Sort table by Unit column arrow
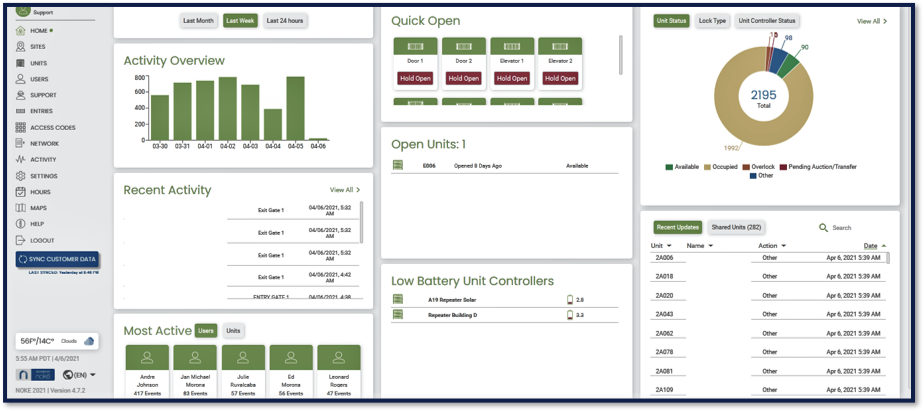This screenshot has width=924, height=411. click(x=669, y=246)
